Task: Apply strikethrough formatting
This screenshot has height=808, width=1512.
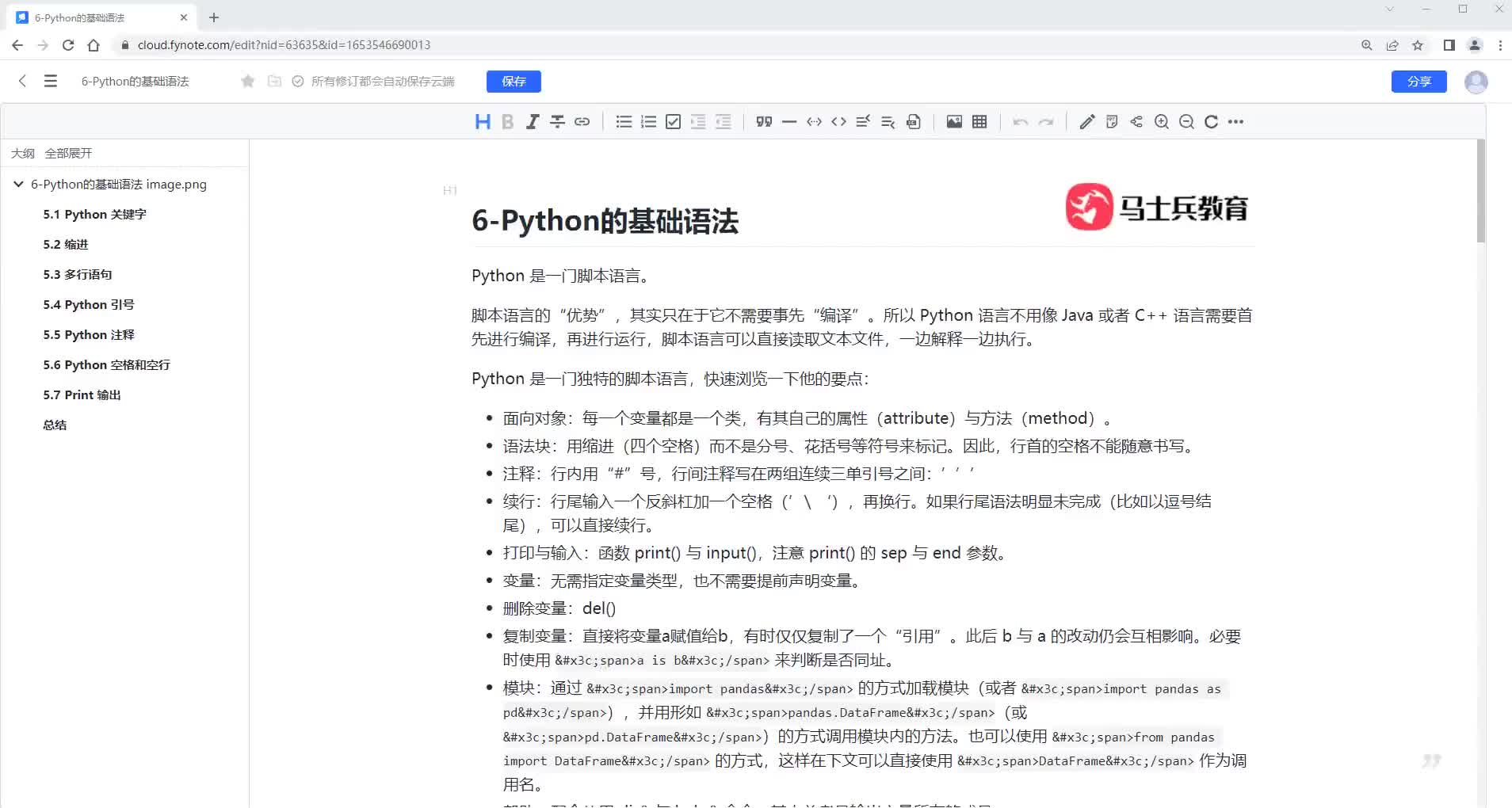Action: coord(557,122)
